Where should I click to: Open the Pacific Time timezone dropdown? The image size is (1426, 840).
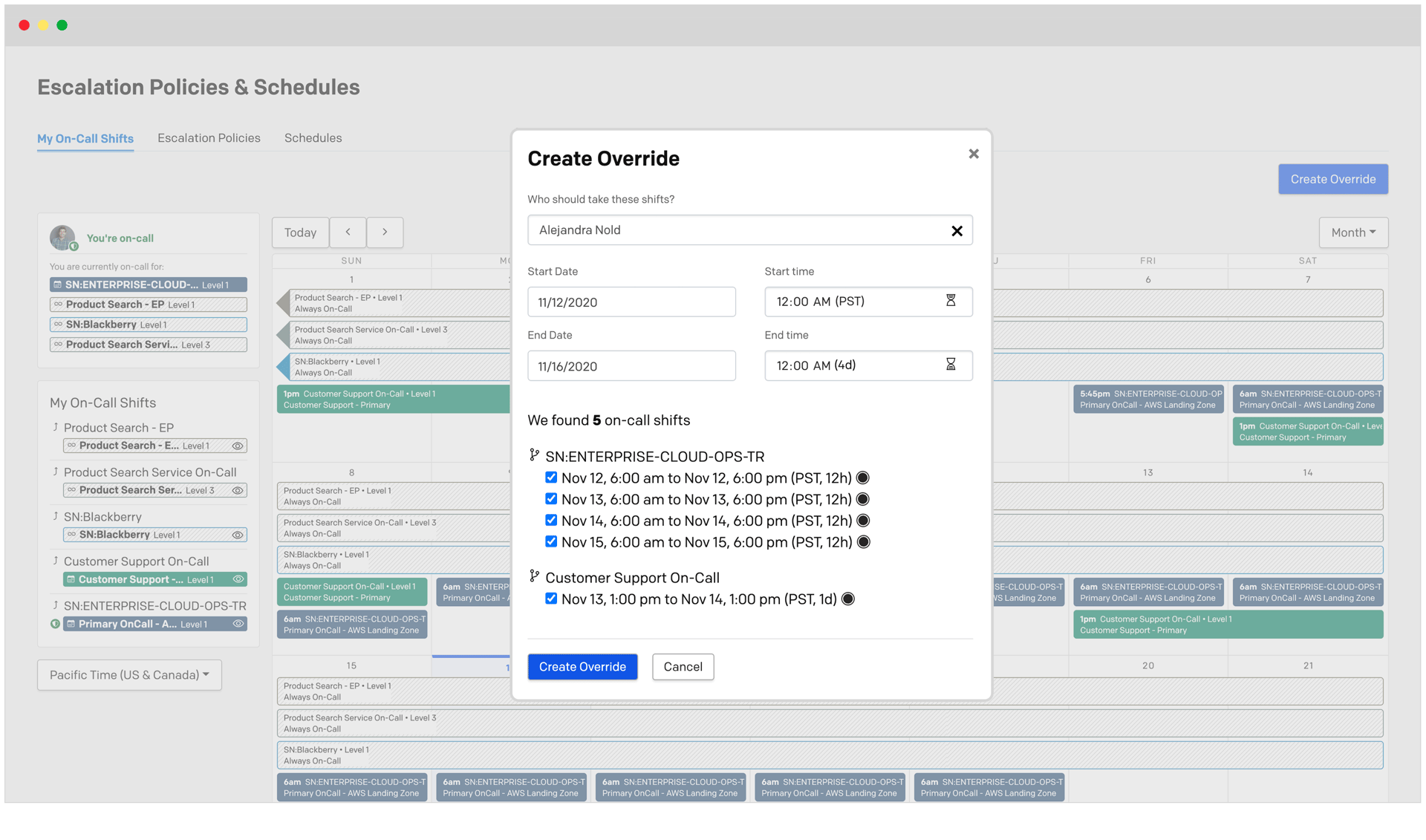click(129, 675)
